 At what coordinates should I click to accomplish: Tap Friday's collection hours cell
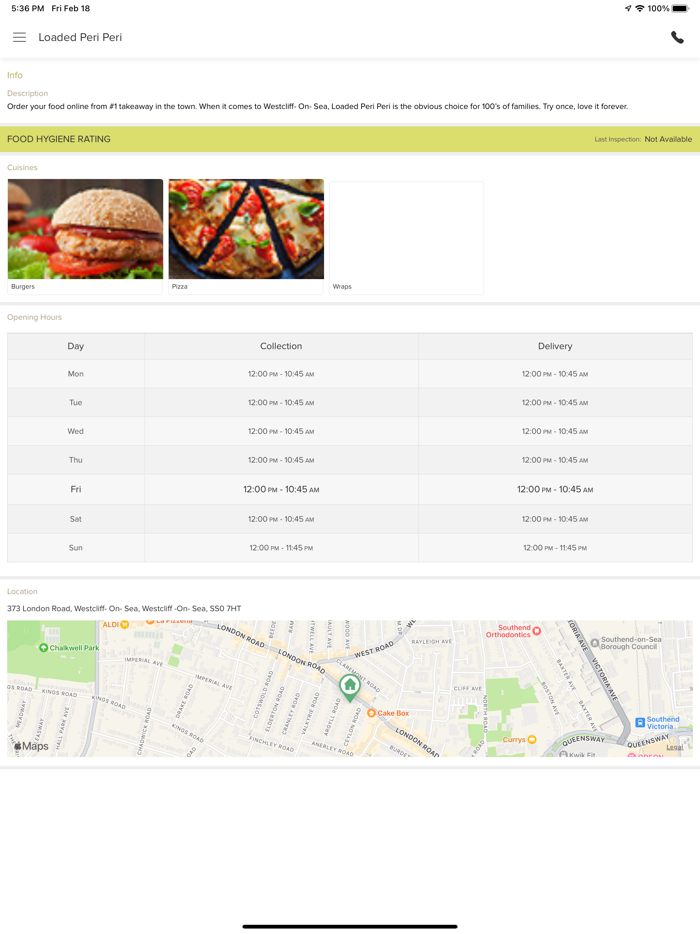pyautogui.click(x=281, y=489)
